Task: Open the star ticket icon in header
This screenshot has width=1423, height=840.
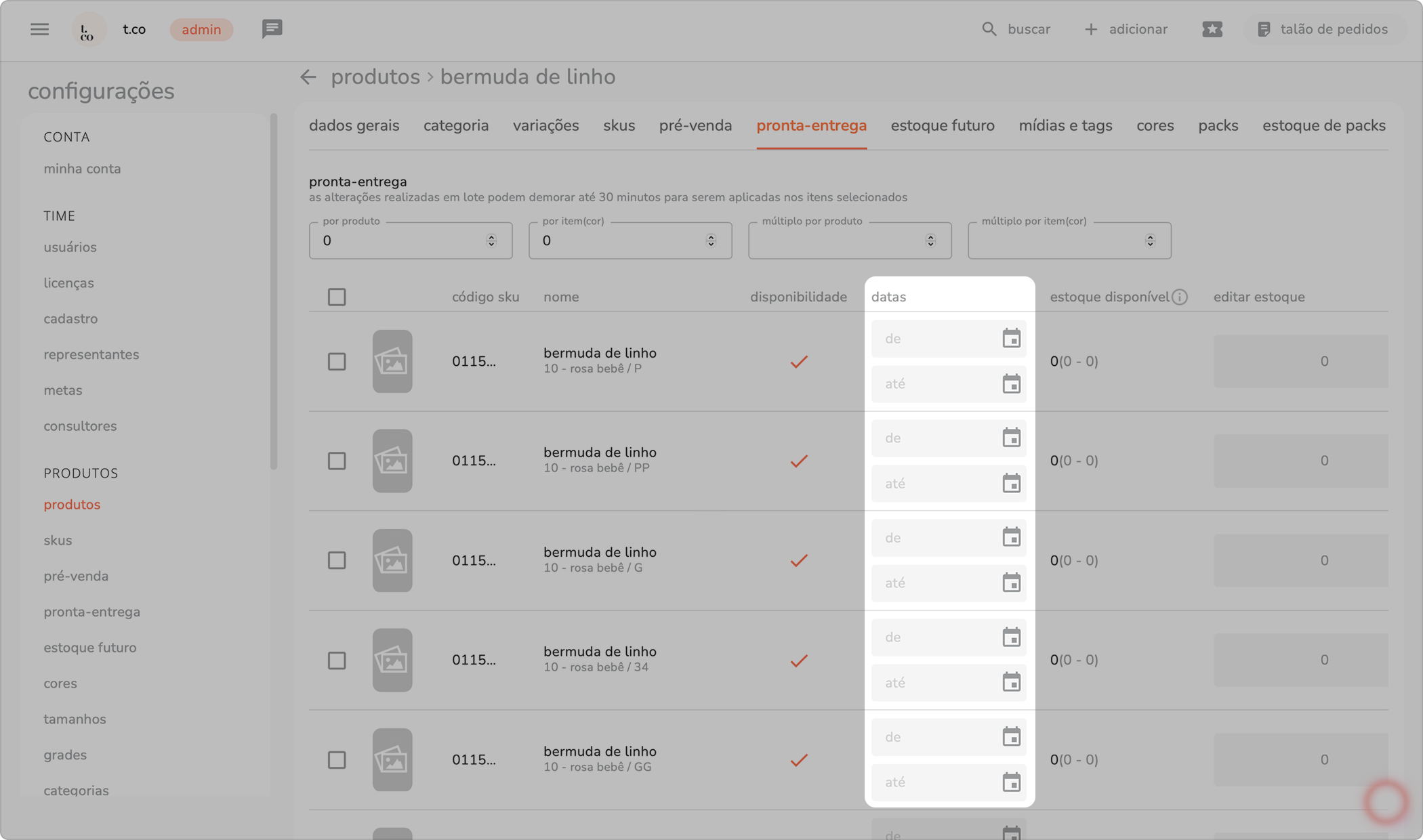Action: point(1212,29)
